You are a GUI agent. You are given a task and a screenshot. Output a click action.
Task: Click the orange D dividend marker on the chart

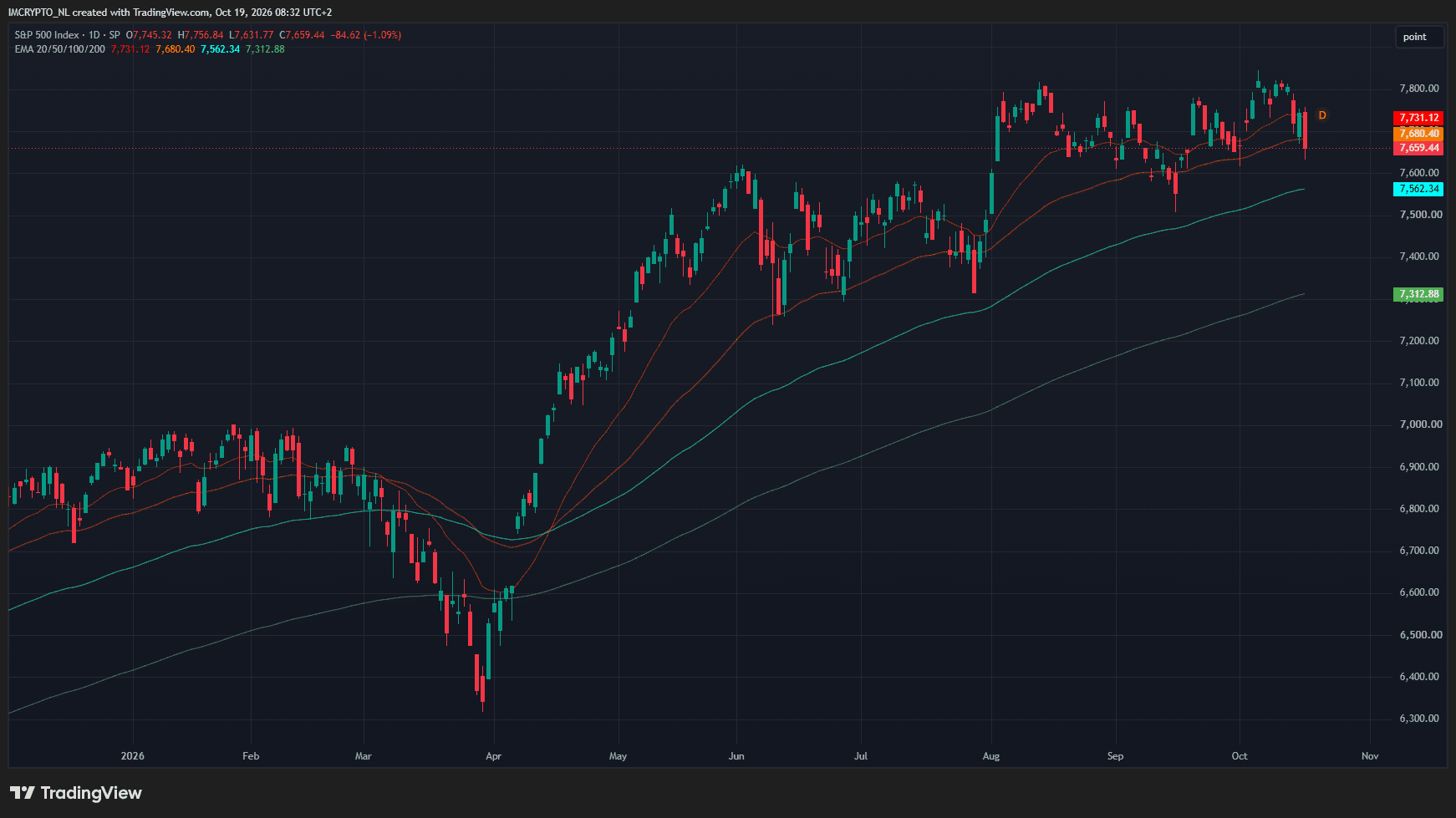[x=1322, y=115]
